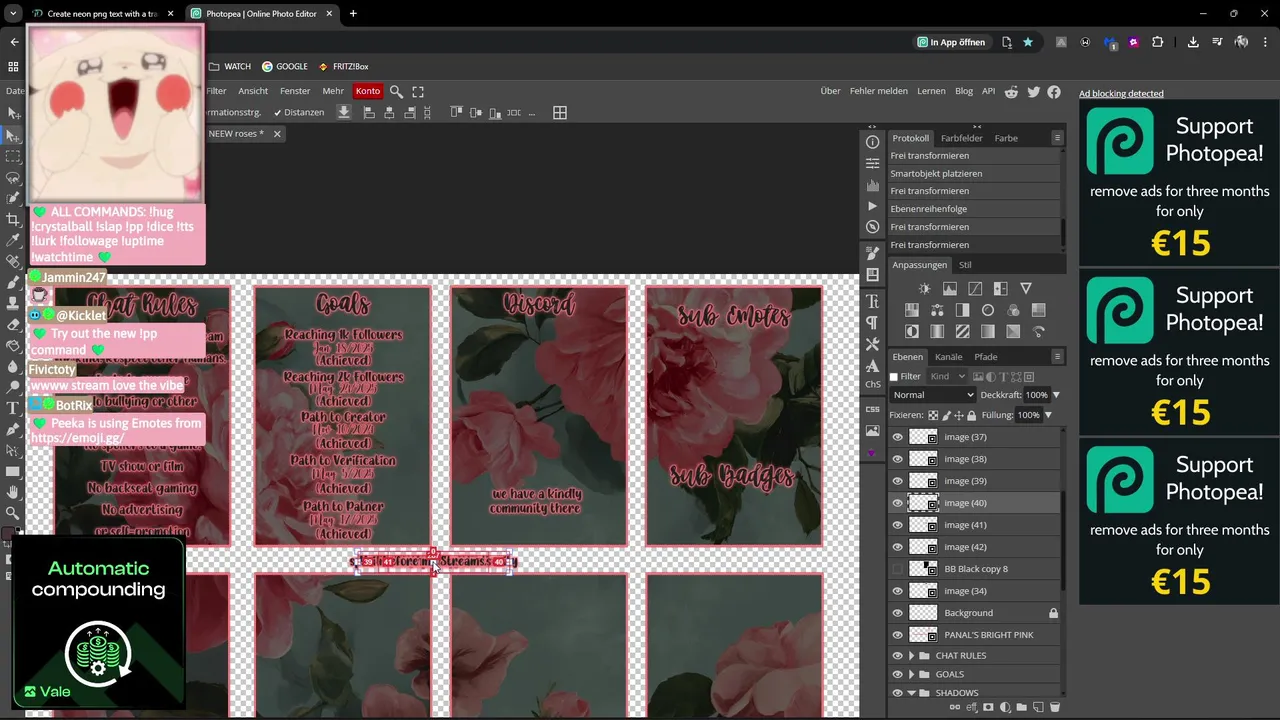Viewport: 1280px width, 720px height.
Task: Open the Character panel icon
Action: coord(872,301)
